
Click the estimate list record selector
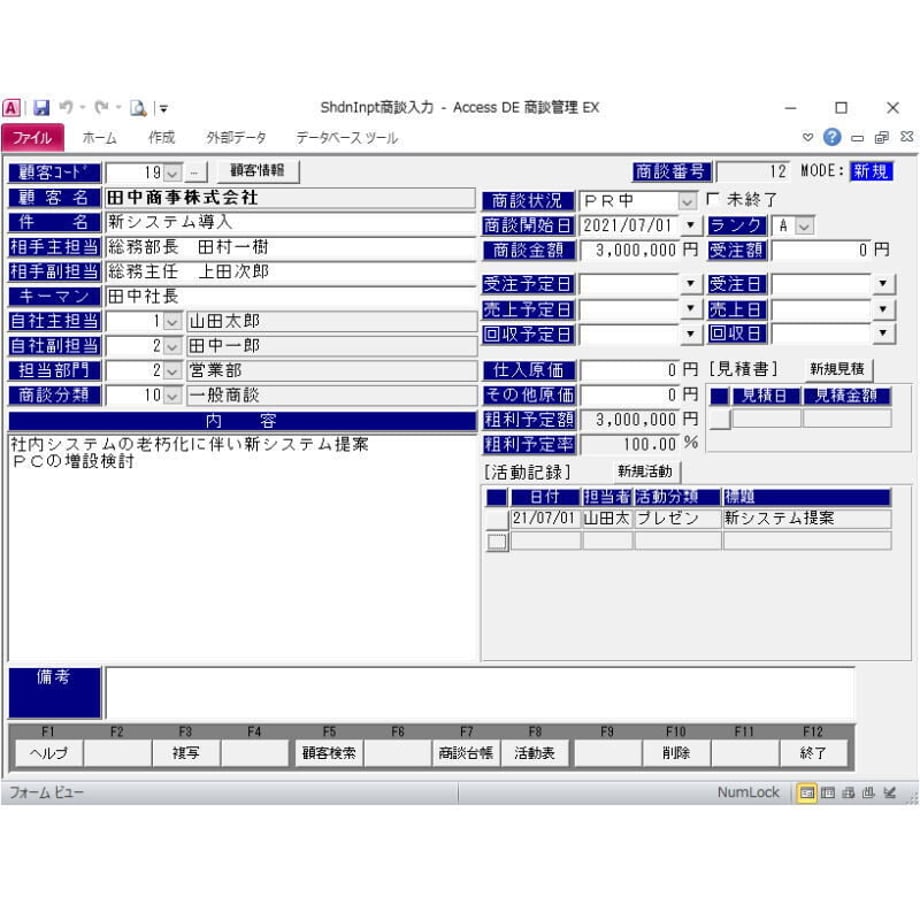pyautogui.click(x=720, y=419)
